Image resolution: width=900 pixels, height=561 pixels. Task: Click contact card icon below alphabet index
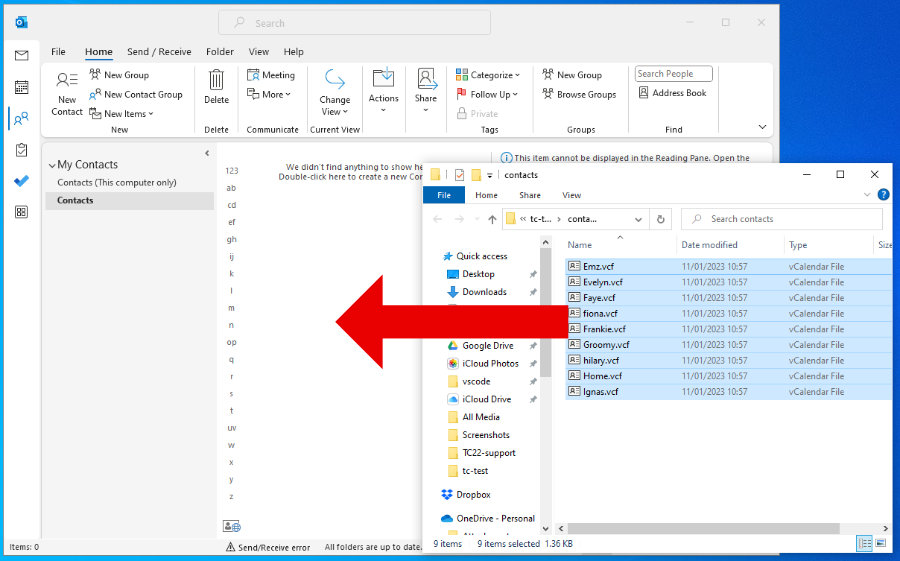tap(232, 525)
